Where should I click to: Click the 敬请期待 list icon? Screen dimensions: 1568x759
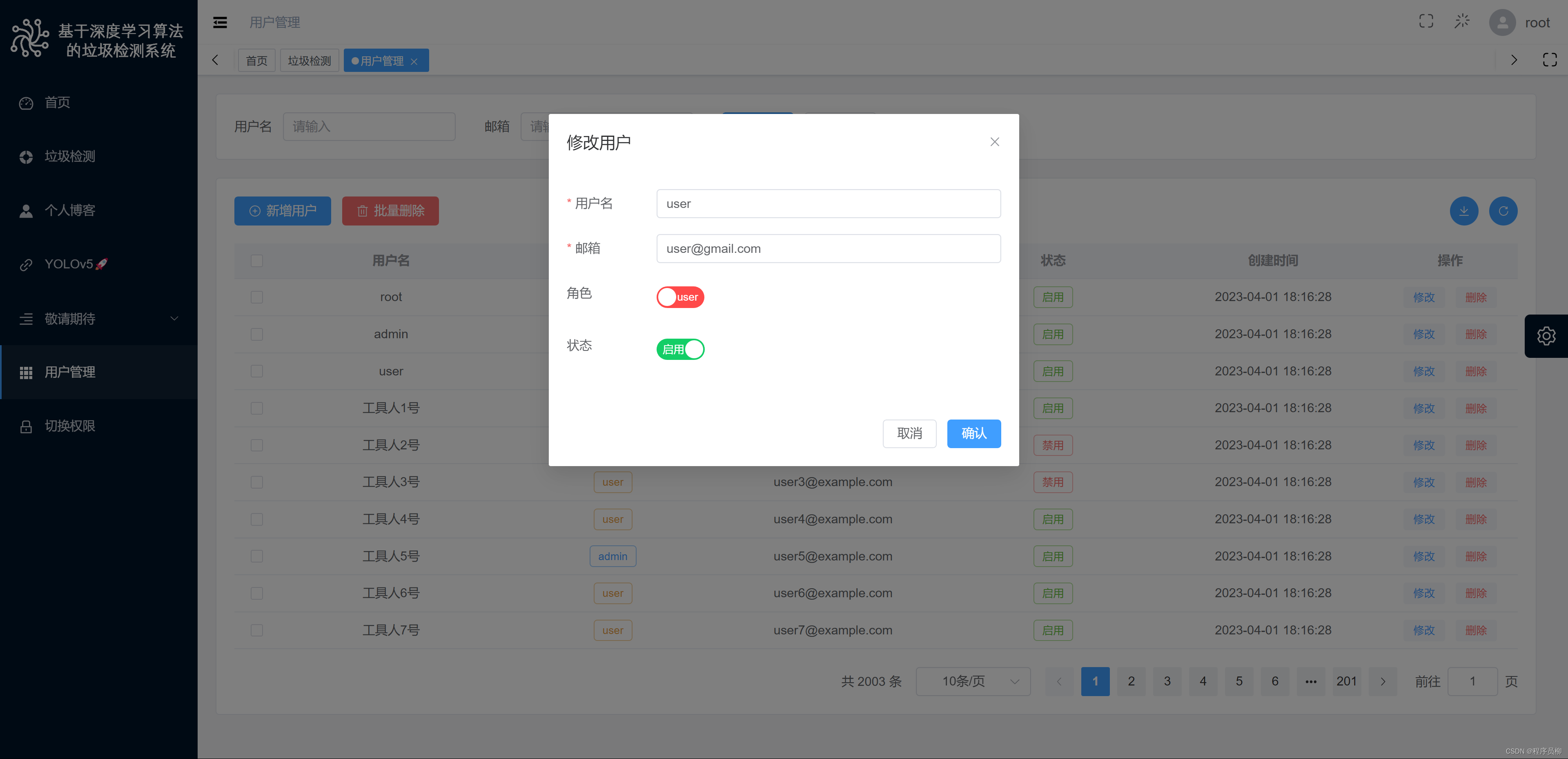[26, 319]
